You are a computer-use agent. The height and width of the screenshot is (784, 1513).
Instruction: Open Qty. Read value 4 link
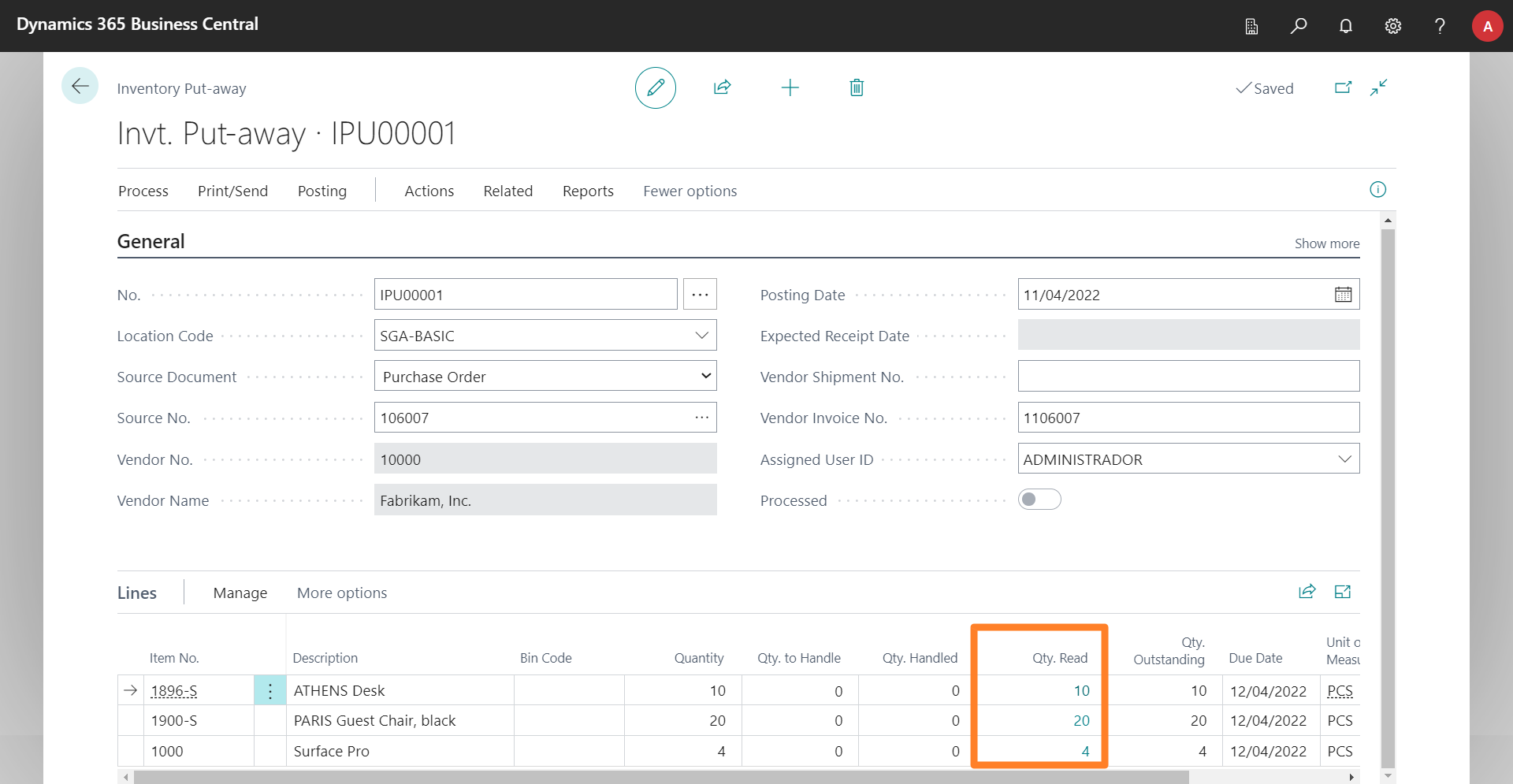1085,752
